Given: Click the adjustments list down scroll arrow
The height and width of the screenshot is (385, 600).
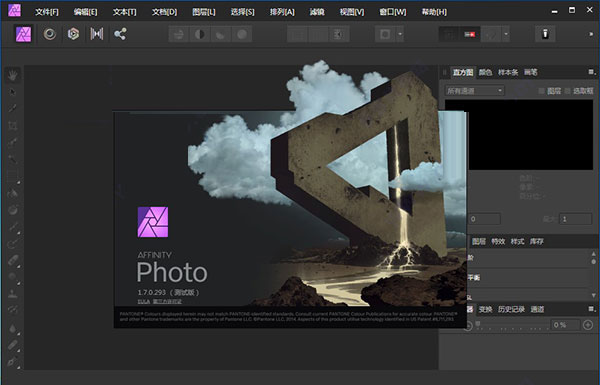Looking at the screenshot, I should pos(593,295).
